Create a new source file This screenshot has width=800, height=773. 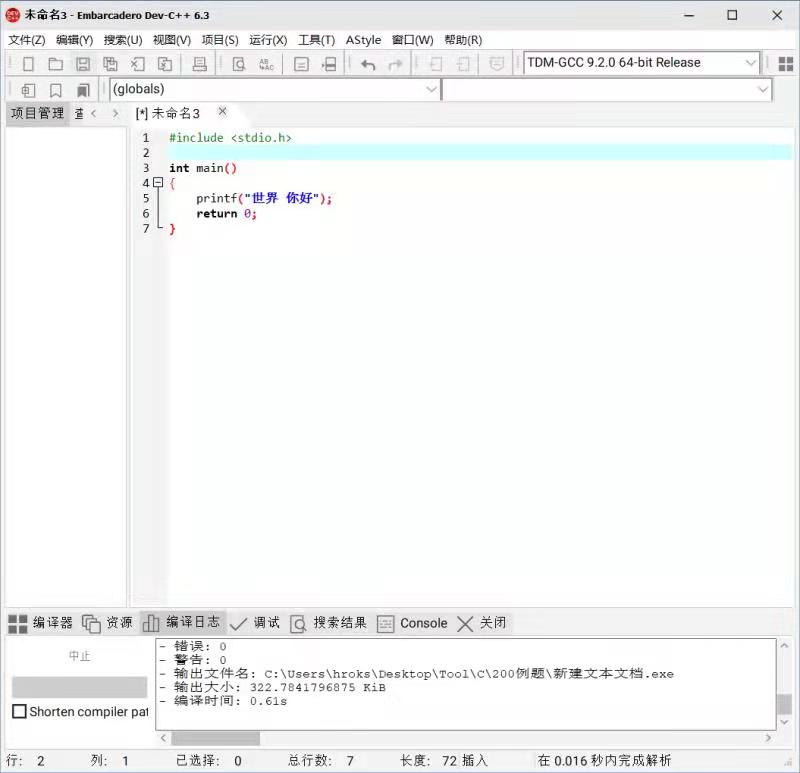coord(28,63)
